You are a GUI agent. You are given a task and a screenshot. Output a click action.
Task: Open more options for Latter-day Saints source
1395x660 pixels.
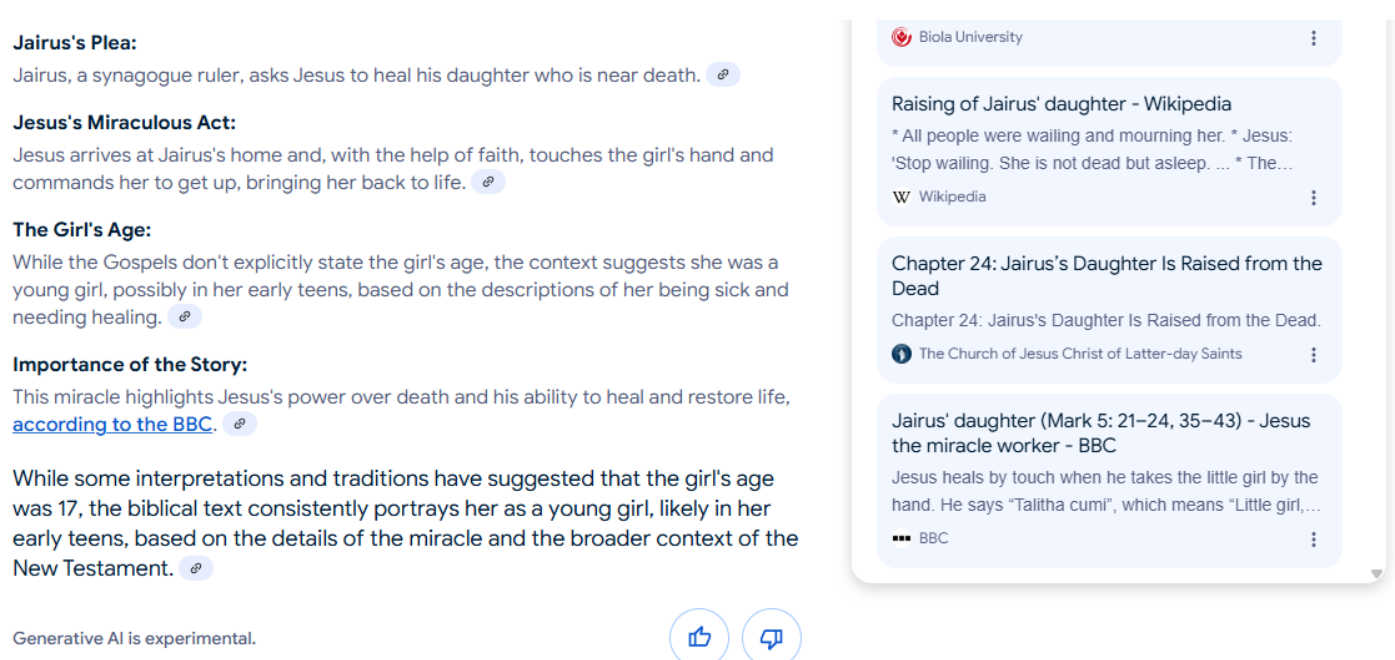click(1313, 355)
